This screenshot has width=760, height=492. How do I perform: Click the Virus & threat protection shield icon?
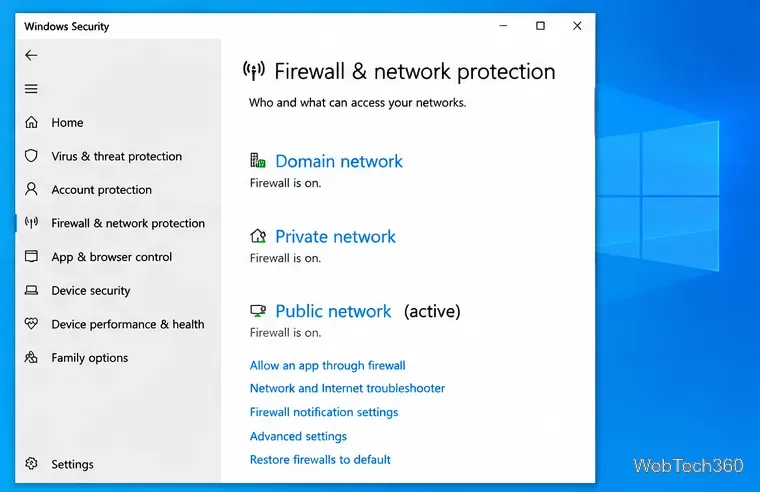[31, 156]
